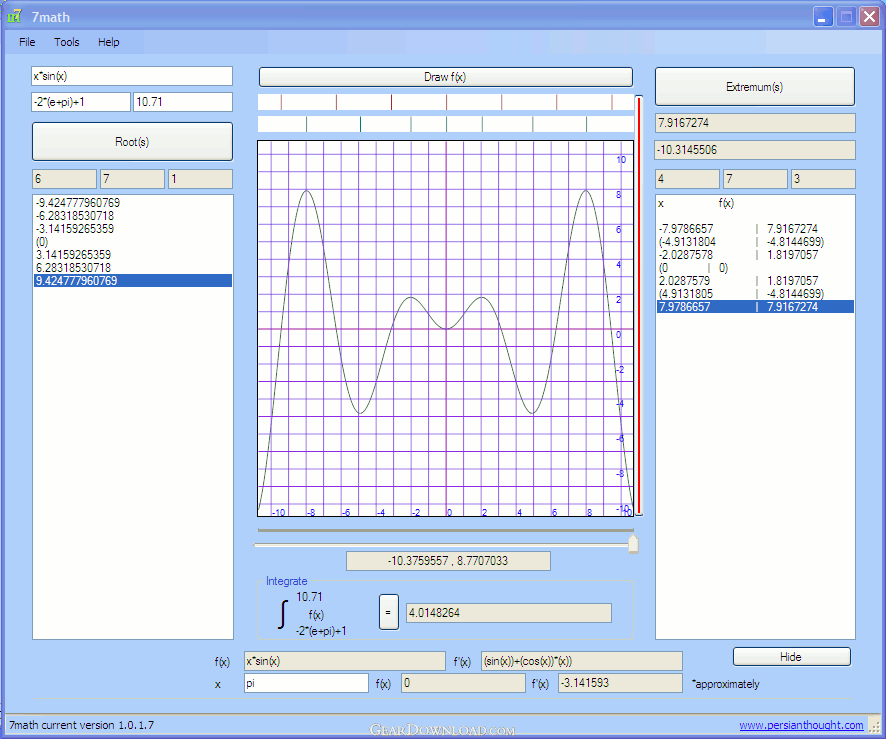Viewport: 886px width, 739px height.
Task: Click the status text 7math current version 1.0.1.7
Action: [x=81, y=725]
